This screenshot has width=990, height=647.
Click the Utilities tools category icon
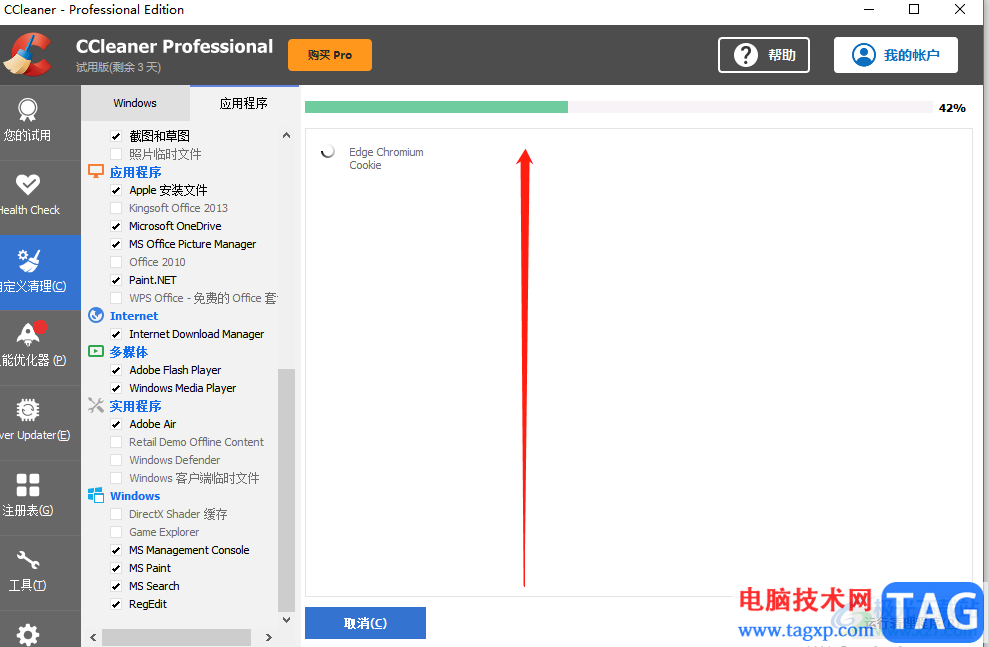(x=96, y=405)
